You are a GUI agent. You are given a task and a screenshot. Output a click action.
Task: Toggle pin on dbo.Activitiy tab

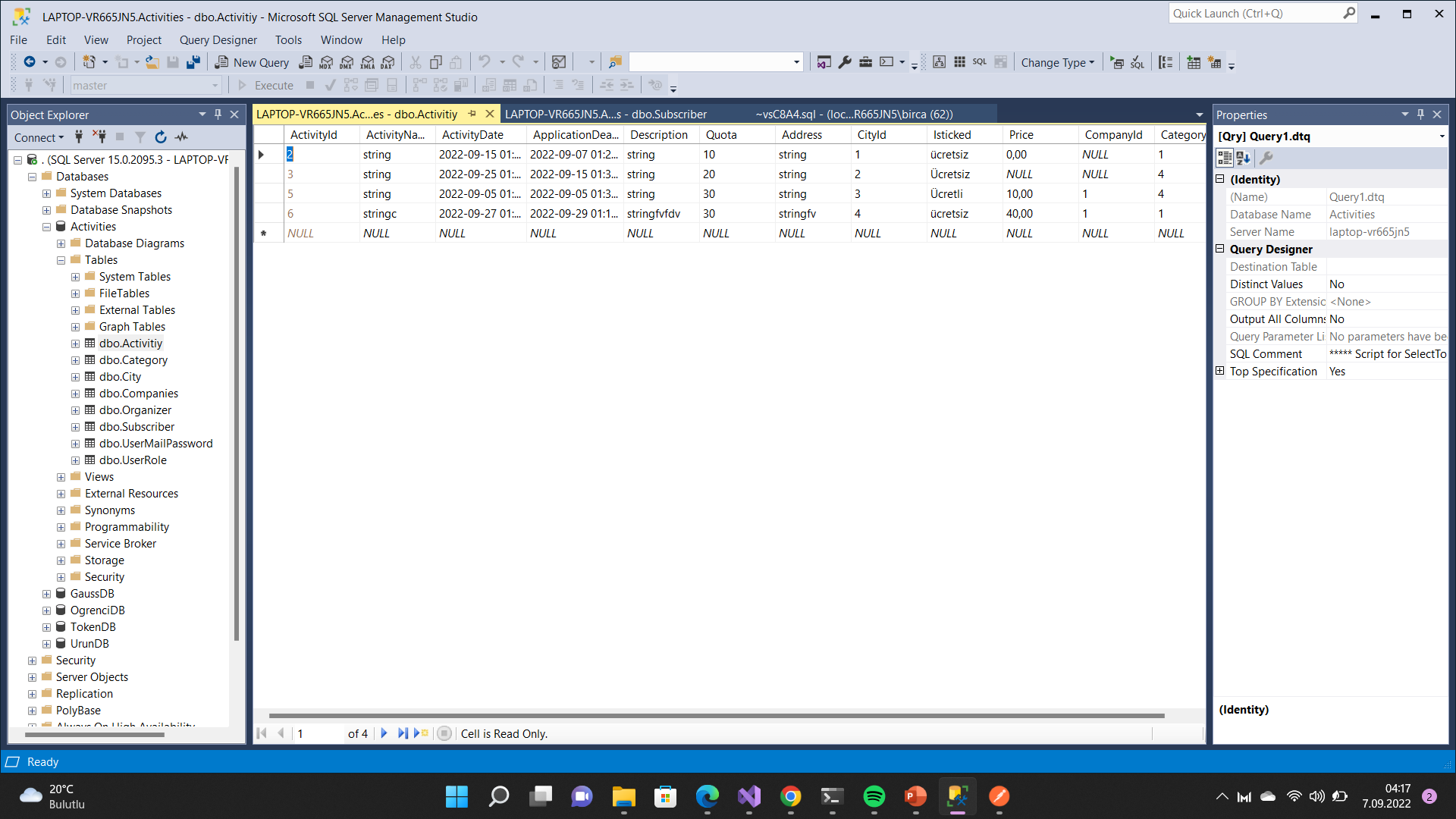(x=472, y=114)
